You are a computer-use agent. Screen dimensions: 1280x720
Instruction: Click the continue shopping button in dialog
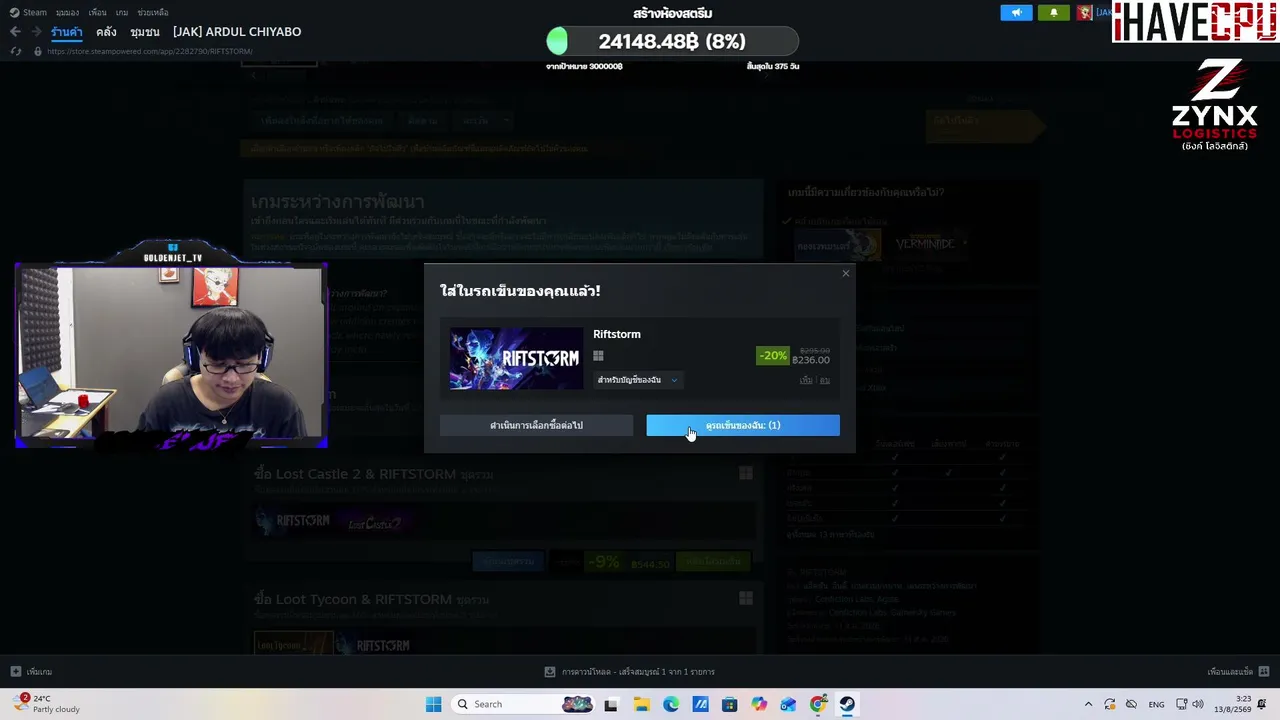click(536, 426)
